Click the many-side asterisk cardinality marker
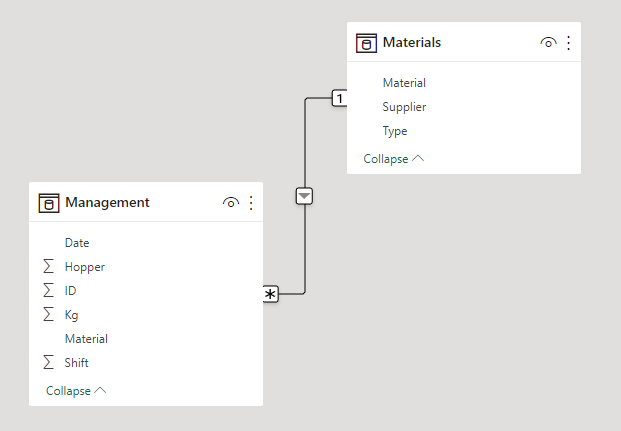621x431 pixels. pos(270,294)
